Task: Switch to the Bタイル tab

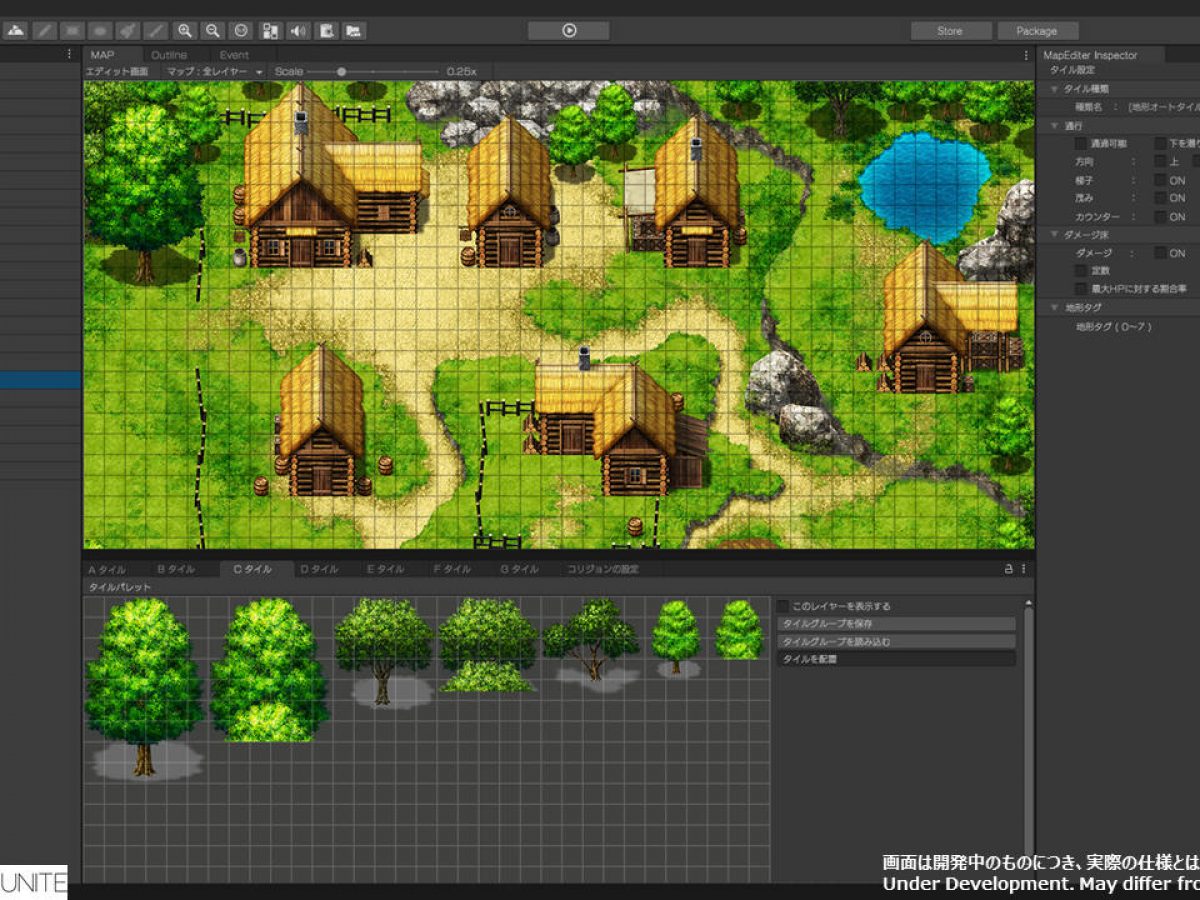Action: pyautogui.click(x=176, y=569)
